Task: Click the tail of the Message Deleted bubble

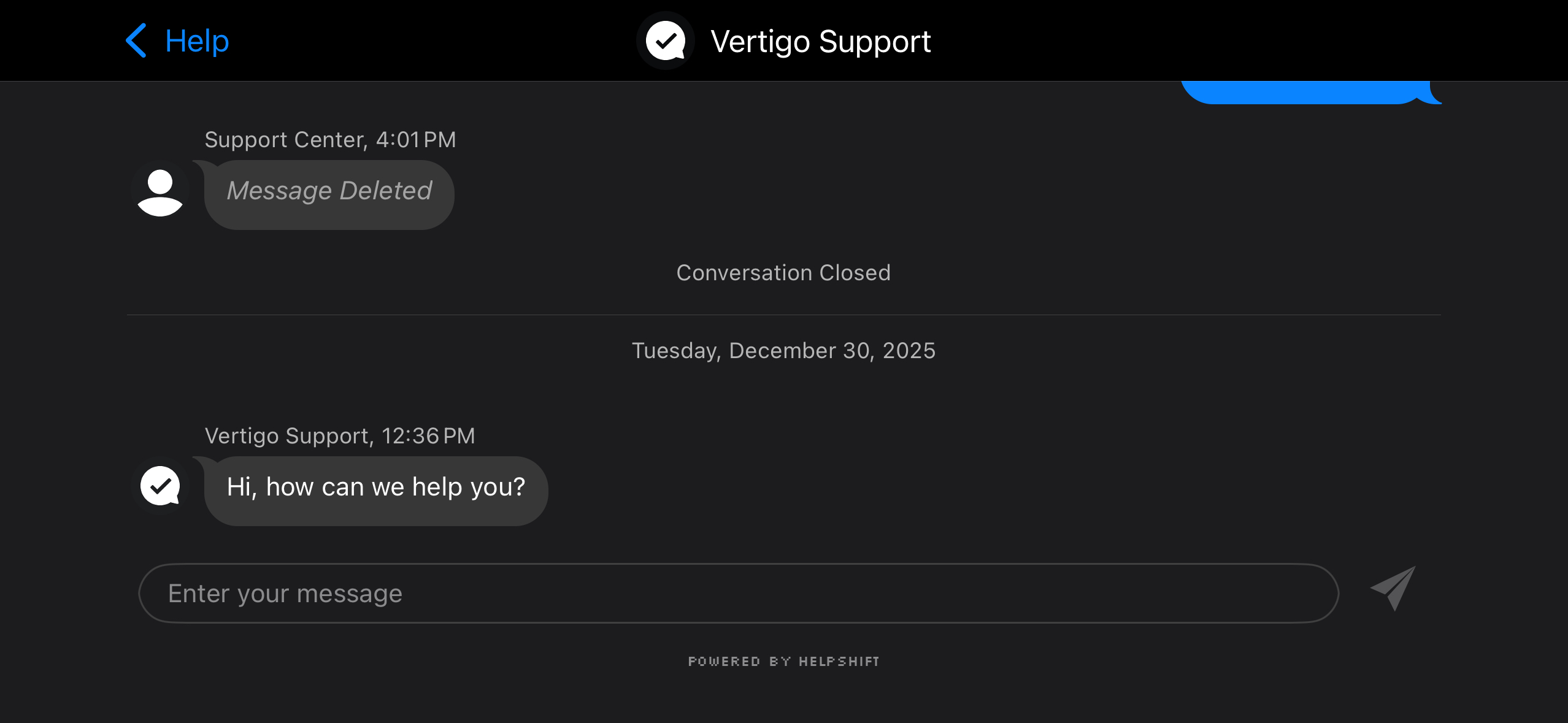Action: point(202,164)
